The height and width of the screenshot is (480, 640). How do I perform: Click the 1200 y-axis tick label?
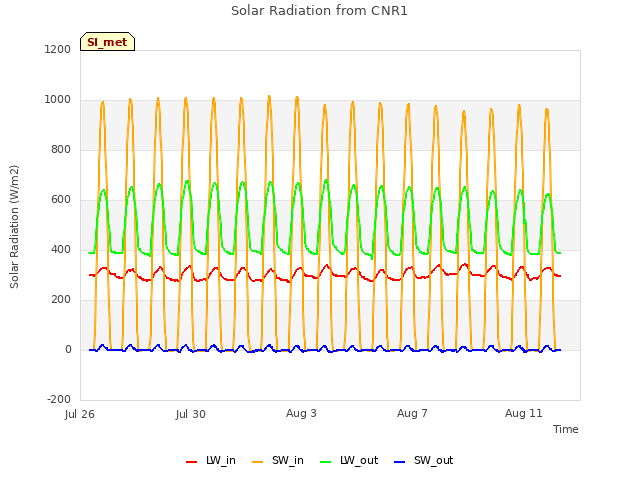point(58,49)
